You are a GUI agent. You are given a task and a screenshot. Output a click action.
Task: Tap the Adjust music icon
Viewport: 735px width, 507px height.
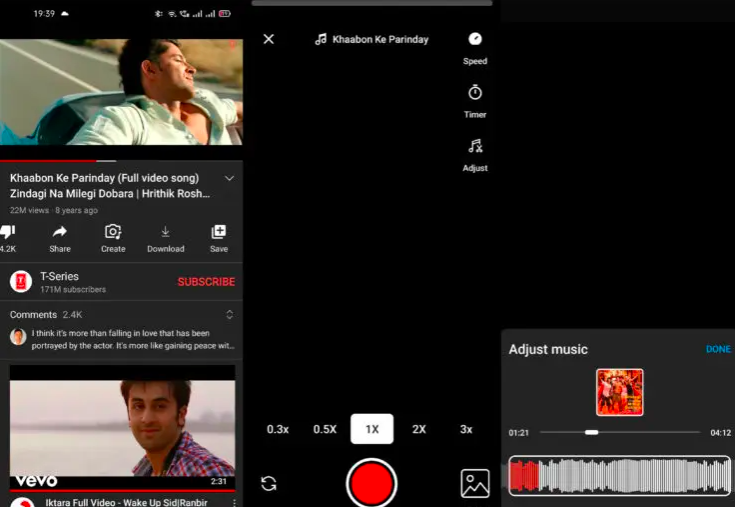(x=475, y=147)
